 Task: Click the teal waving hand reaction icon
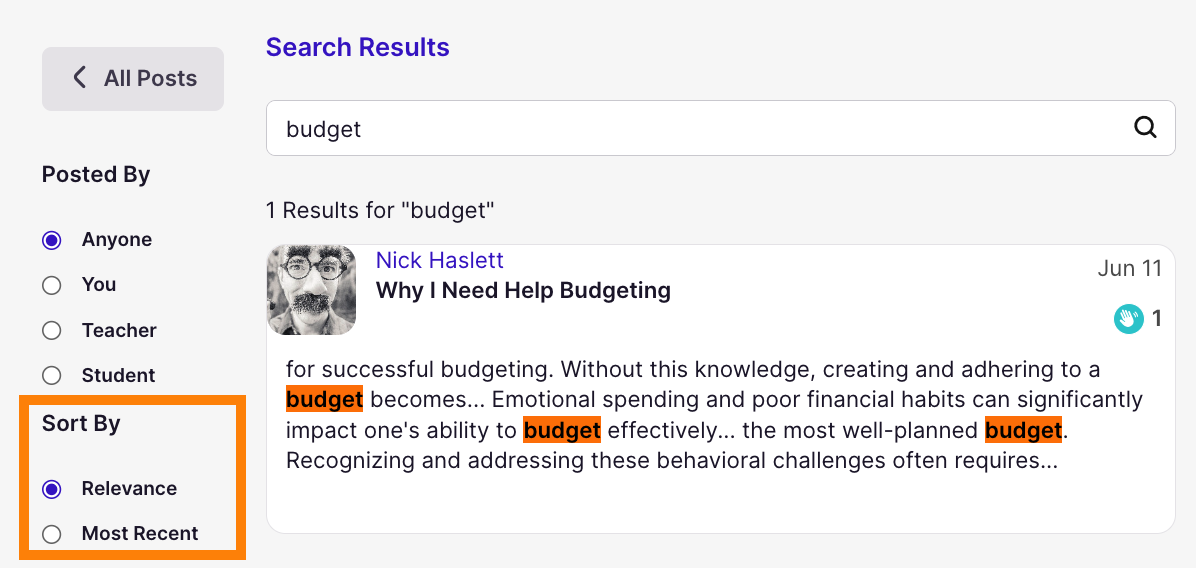coord(1129,319)
